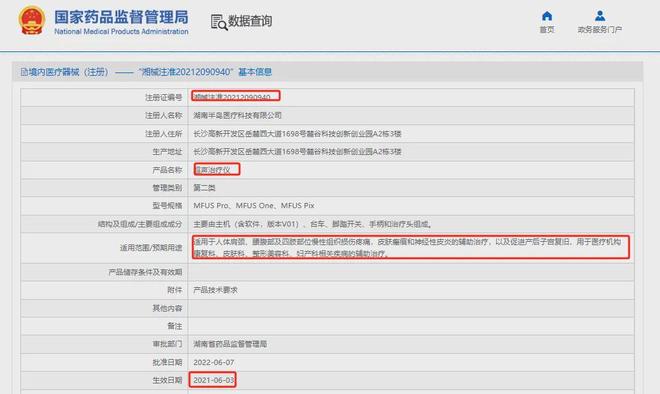This screenshot has width=660, height=394.
Task: Click the 注册证编号 label cell
Action: [x=164, y=98]
